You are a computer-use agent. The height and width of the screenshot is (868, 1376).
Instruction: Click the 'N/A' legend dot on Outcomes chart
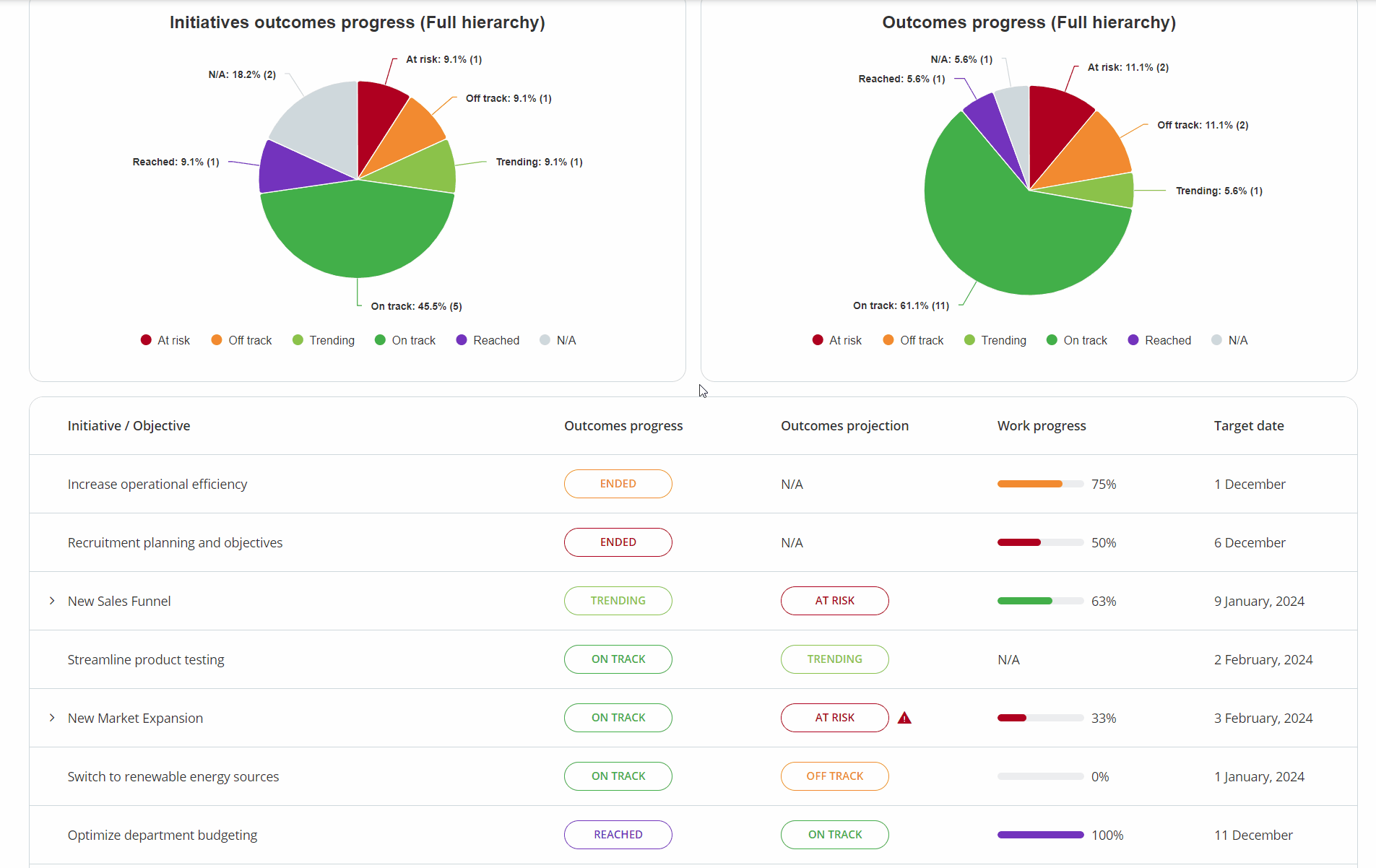pyautogui.click(x=1216, y=340)
